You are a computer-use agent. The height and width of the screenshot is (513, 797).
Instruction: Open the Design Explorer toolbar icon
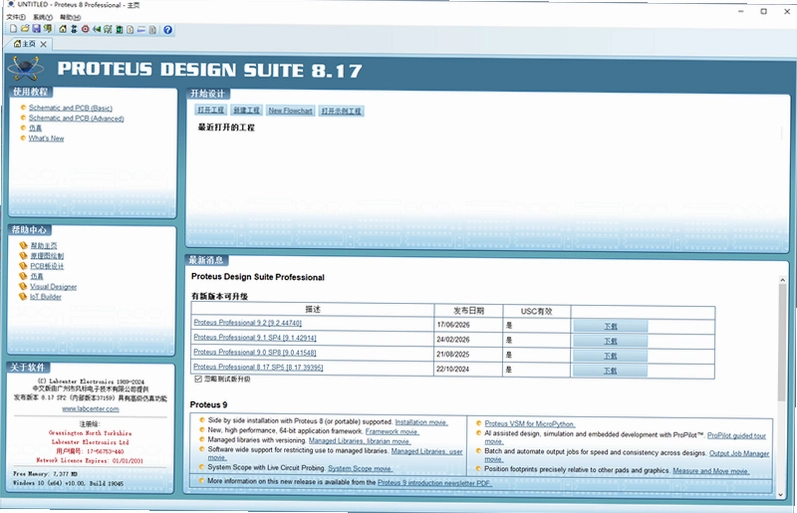point(118,29)
